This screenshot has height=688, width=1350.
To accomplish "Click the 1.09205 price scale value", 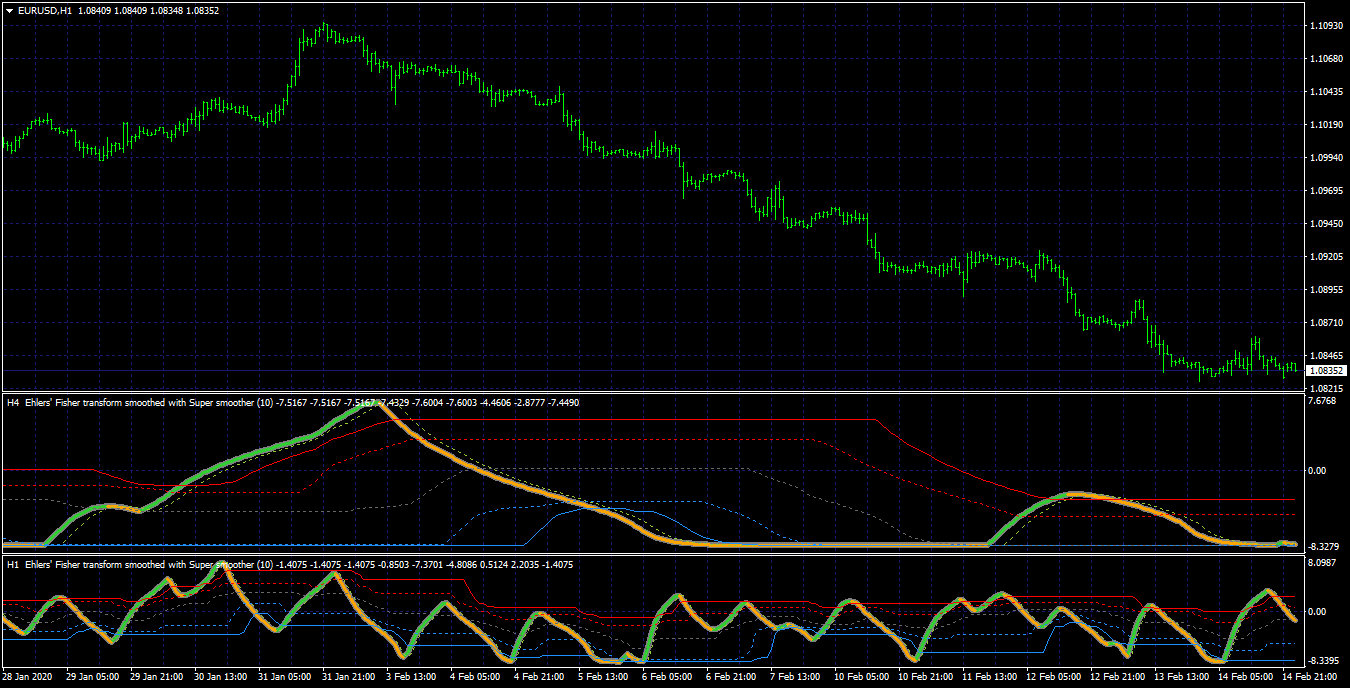I will pos(1325,257).
